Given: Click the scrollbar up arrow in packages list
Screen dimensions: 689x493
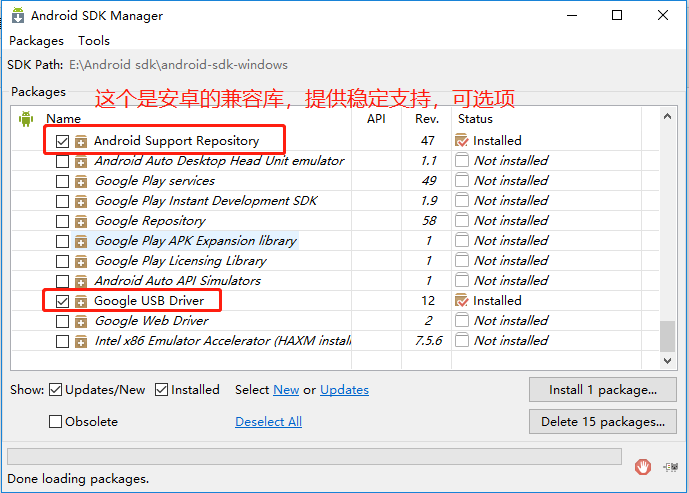Looking at the screenshot, I should 667,116.
